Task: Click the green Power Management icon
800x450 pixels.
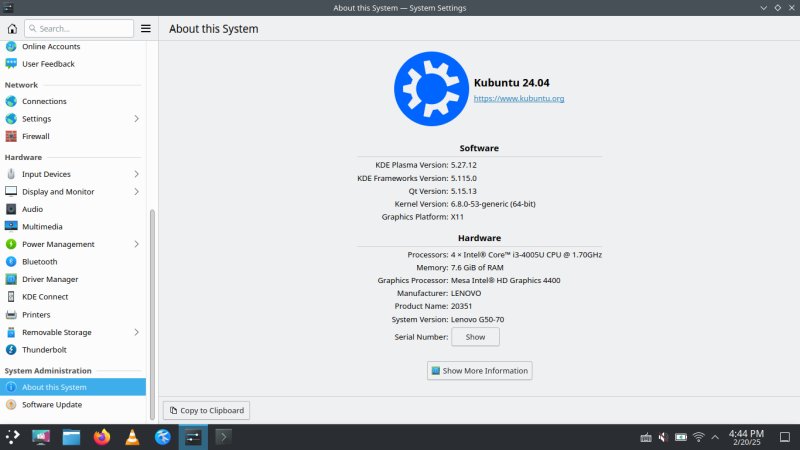Action: [x=11, y=244]
